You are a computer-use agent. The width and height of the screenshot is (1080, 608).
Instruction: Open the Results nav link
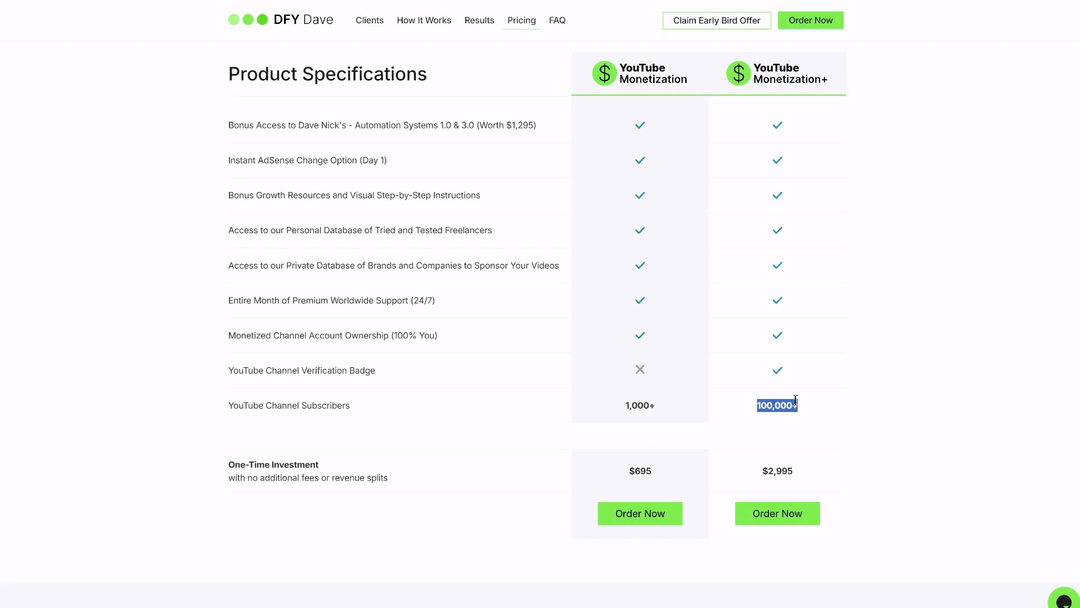[479, 20]
